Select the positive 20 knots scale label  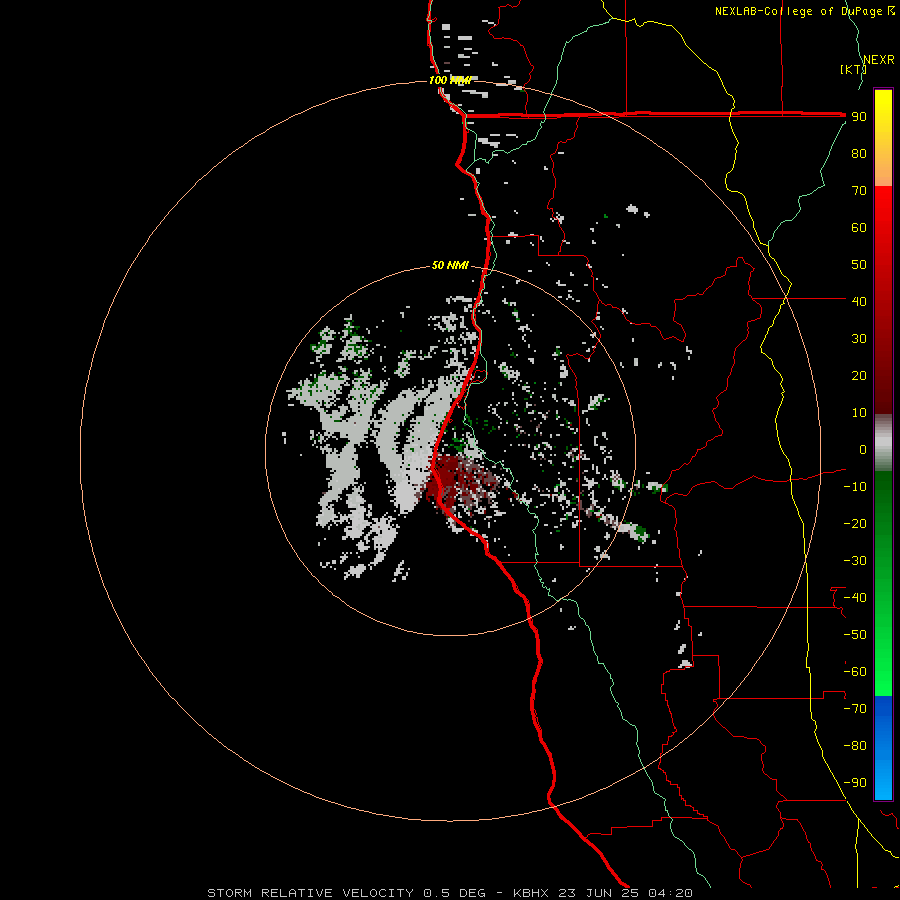pos(859,375)
